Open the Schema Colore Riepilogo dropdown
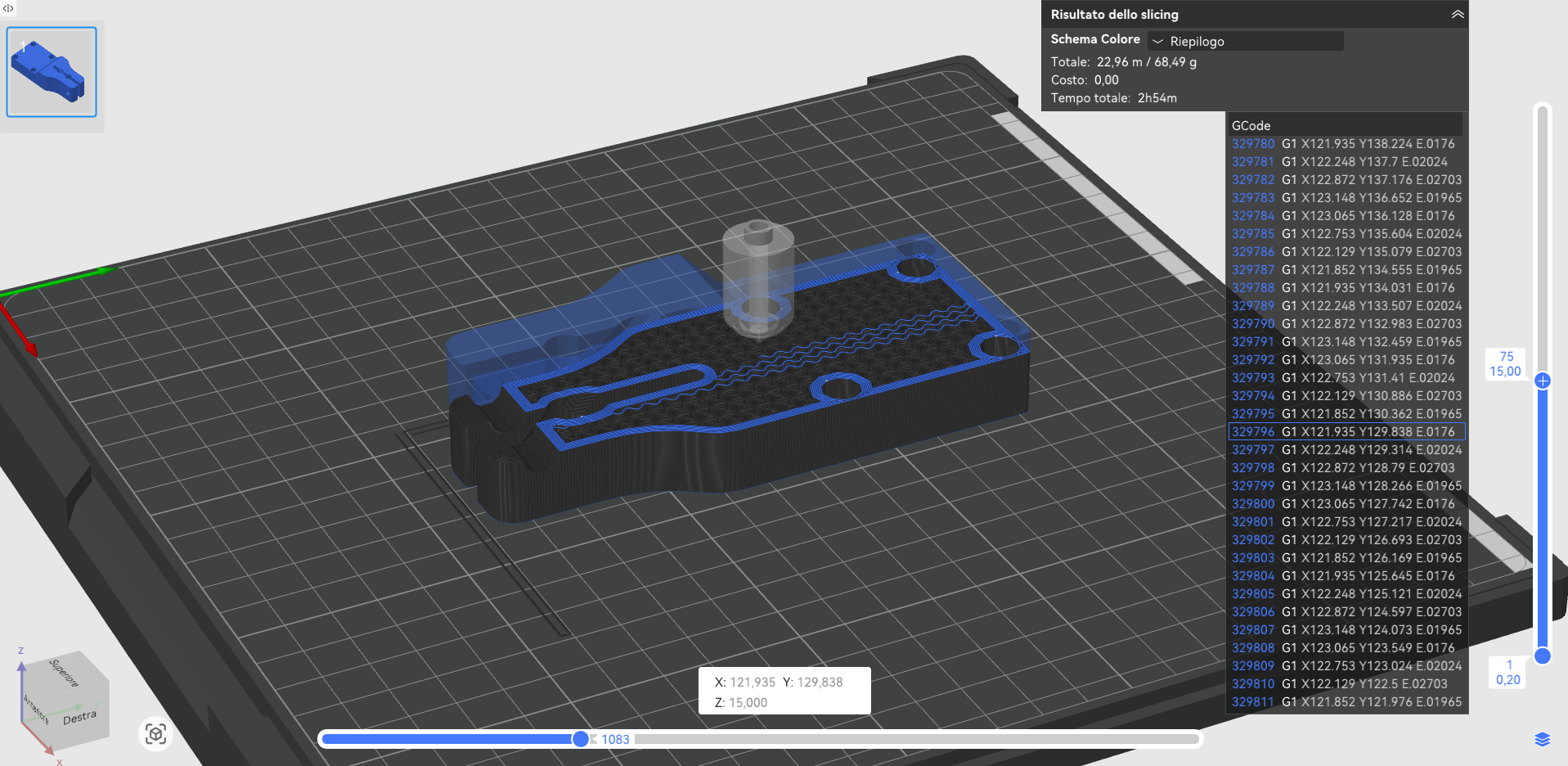The image size is (1568, 766). (x=1245, y=41)
